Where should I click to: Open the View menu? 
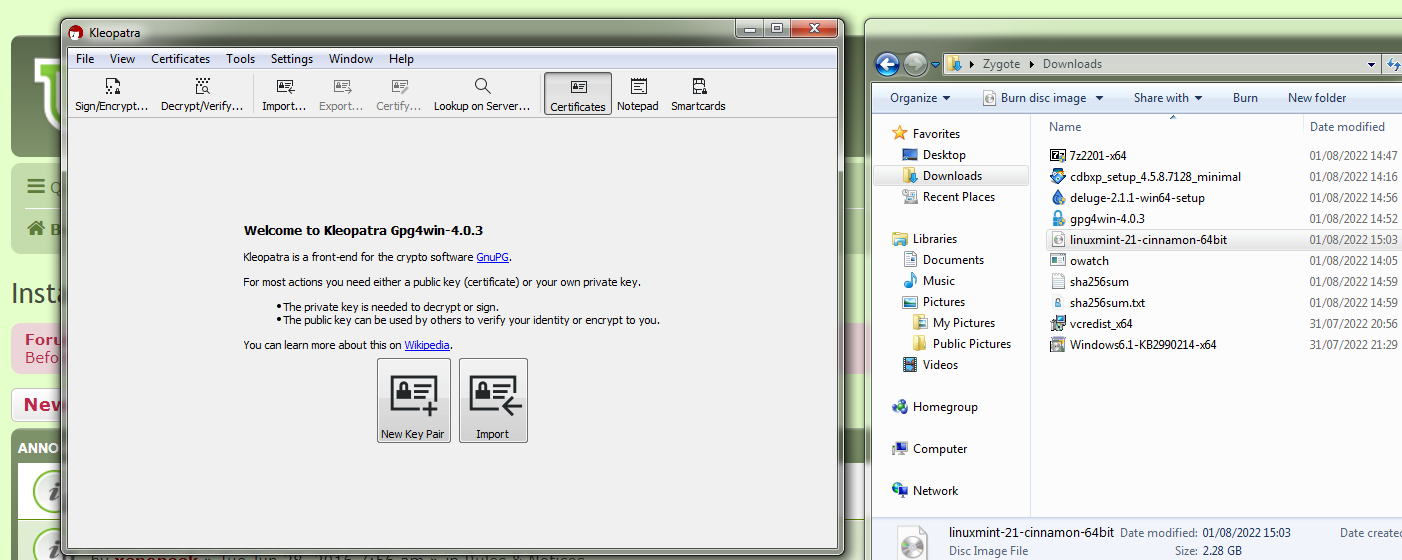click(122, 59)
